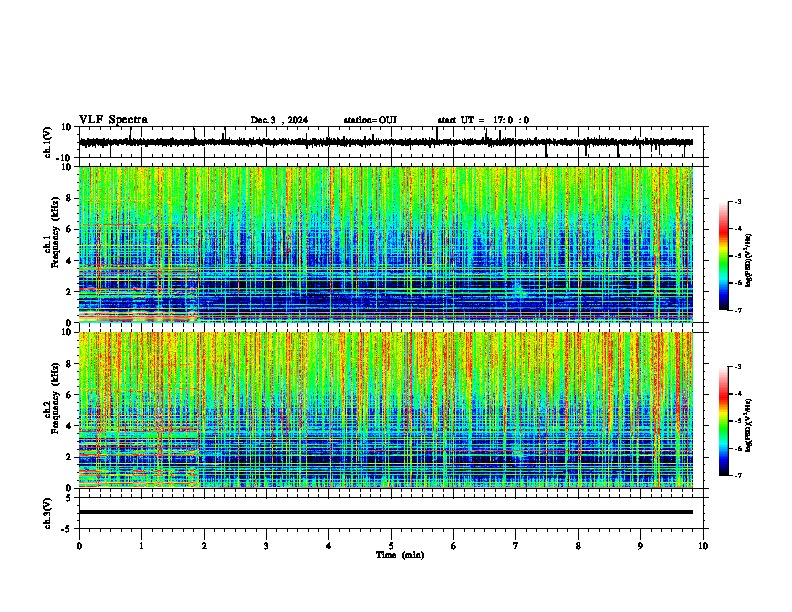Click the "-7" tick on ch.2 colorbar

[737, 475]
